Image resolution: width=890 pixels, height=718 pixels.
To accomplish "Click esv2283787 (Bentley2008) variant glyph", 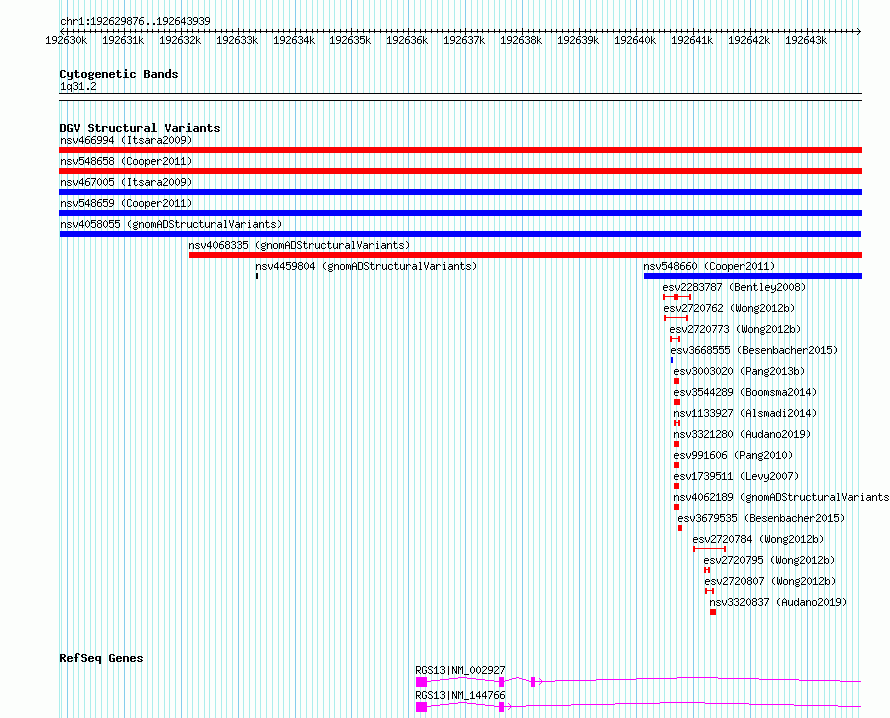I will pos(677,297).
